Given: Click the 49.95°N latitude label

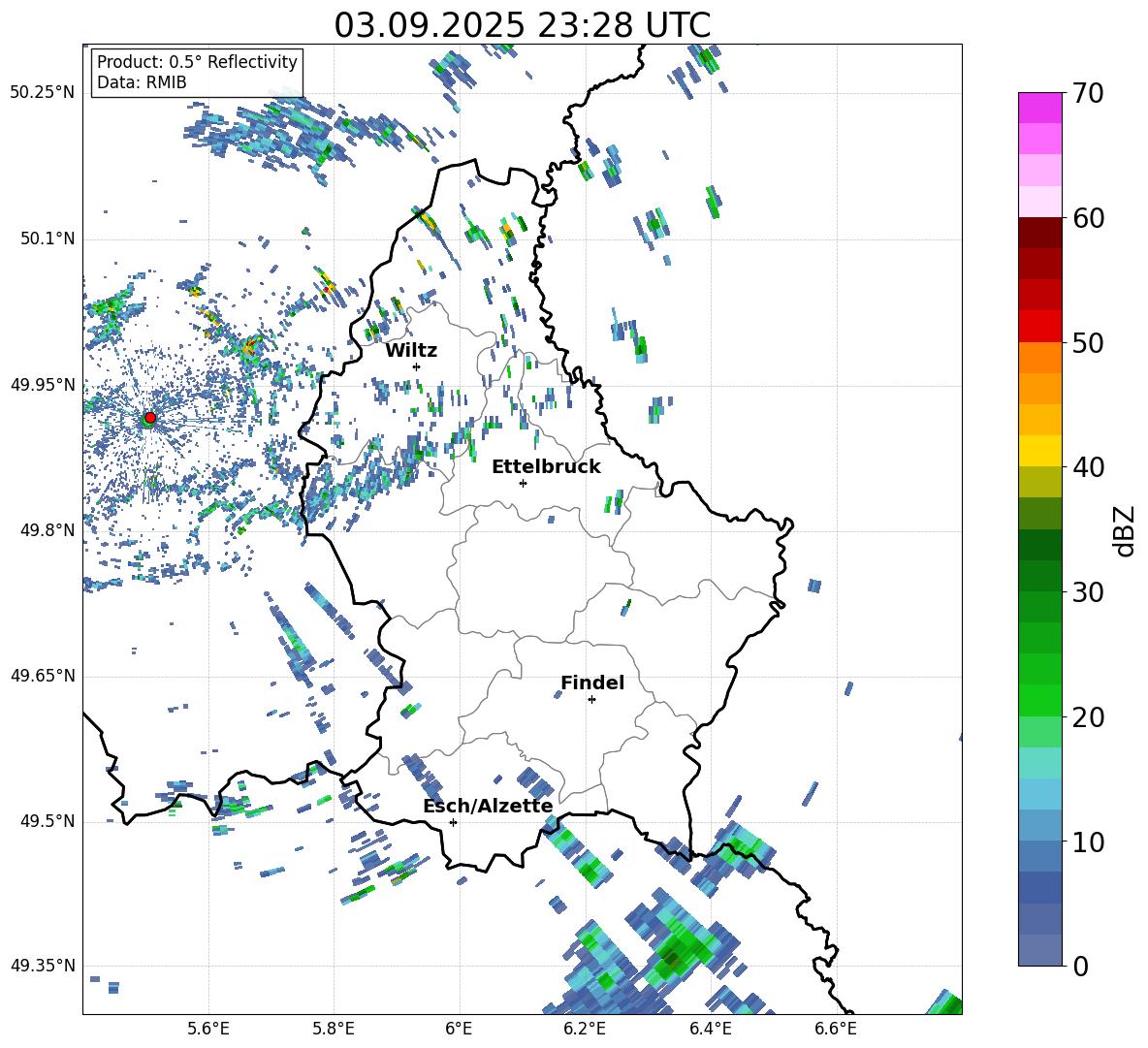Looking at the screenshot, I should 43,384.
